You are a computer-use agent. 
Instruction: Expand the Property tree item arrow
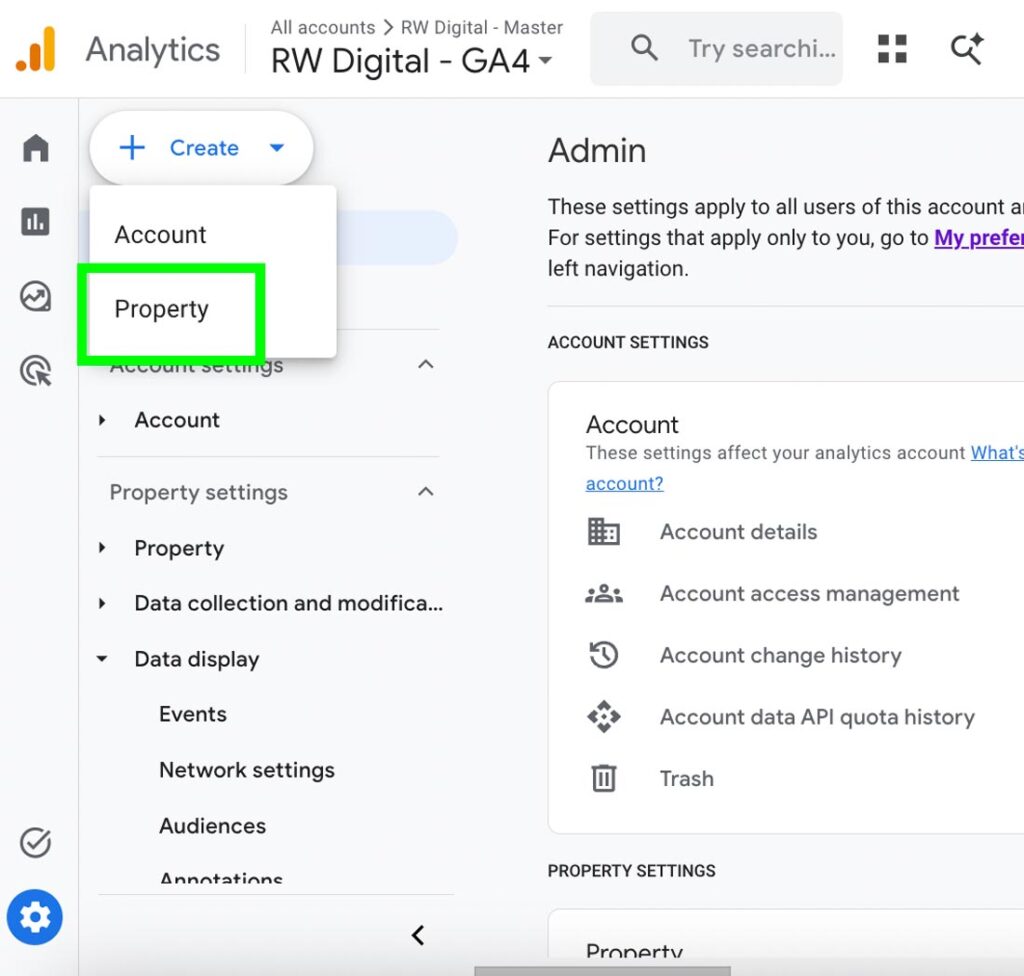(102, 547)
